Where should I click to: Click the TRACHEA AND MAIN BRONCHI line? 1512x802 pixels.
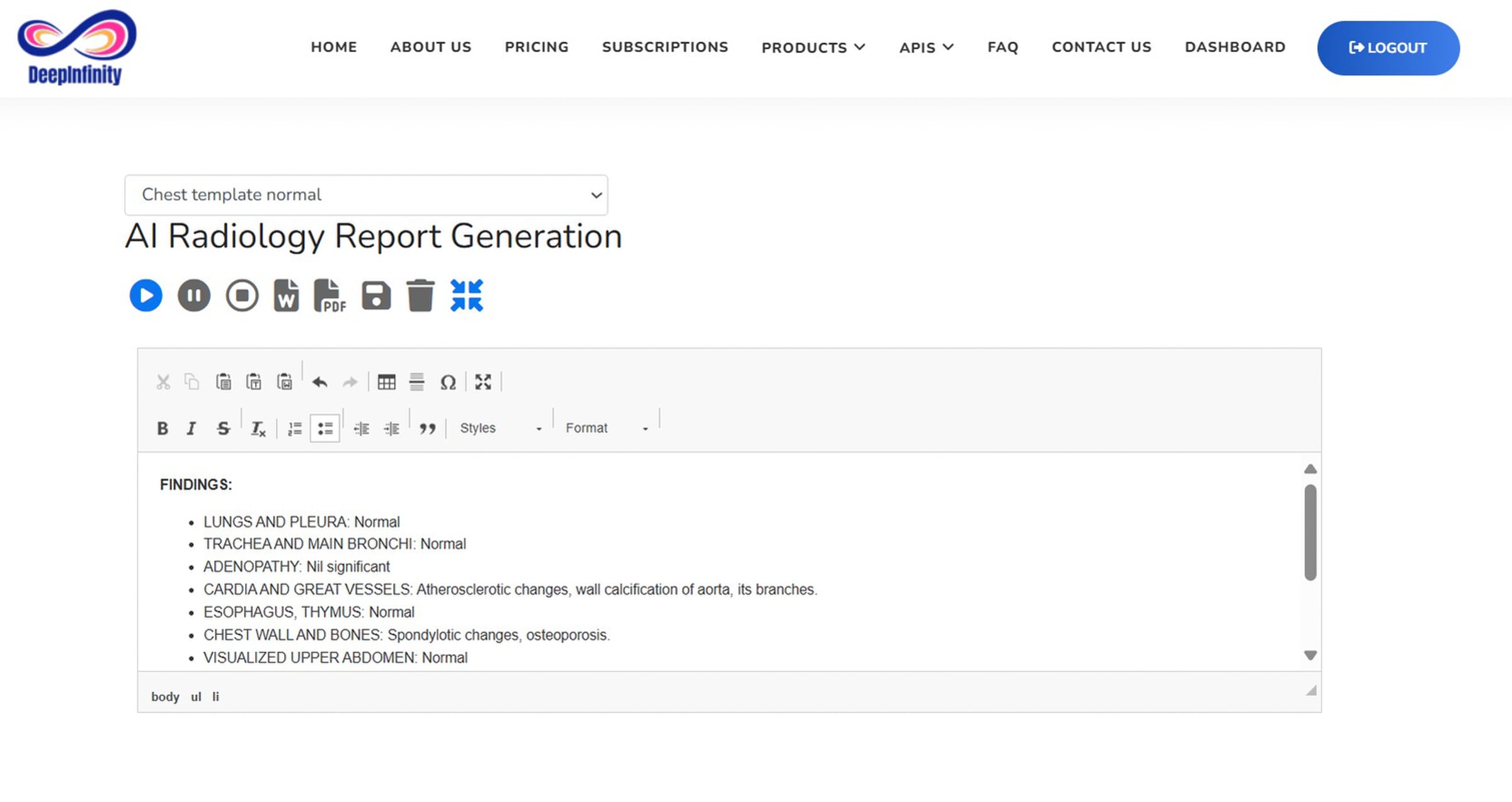click(x=335, y=544)
